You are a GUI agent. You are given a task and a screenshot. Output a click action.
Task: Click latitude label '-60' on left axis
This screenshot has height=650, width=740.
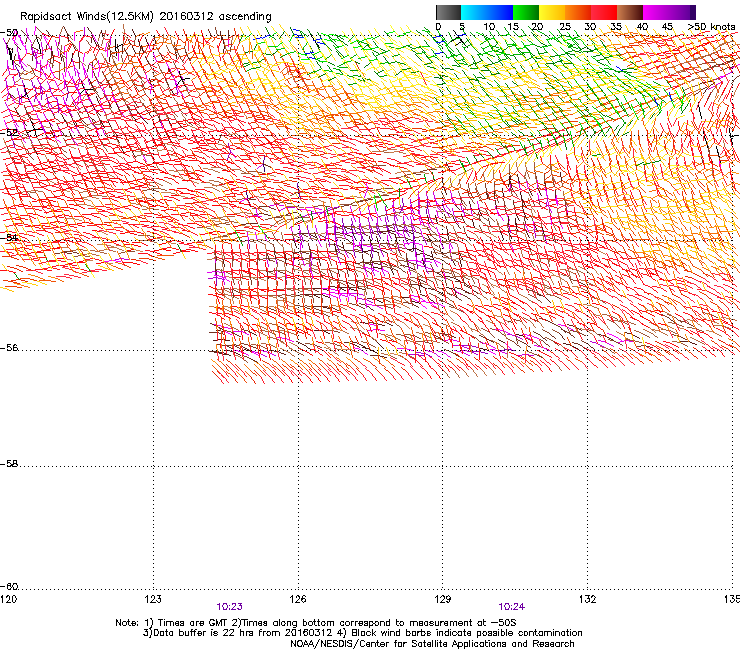pos(9,587)
